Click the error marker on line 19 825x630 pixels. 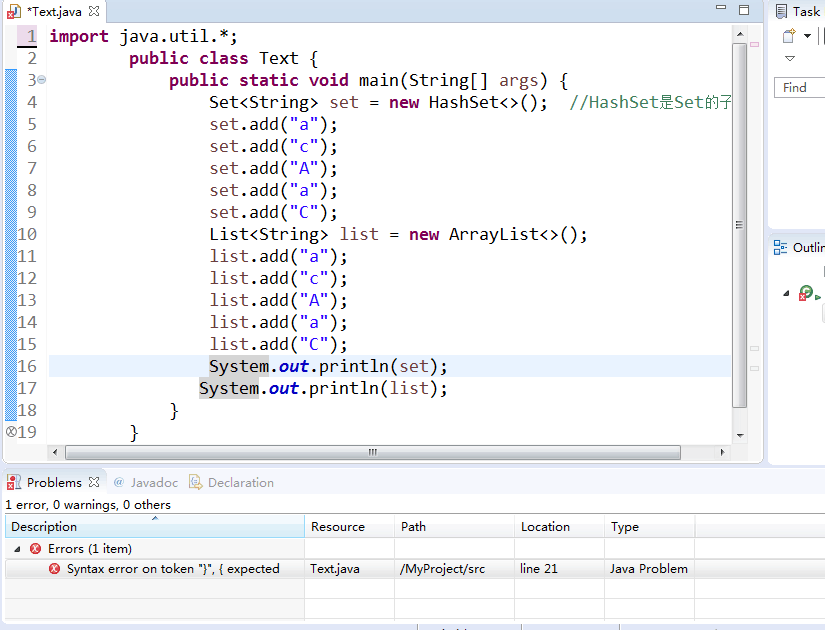pos(11,432)
